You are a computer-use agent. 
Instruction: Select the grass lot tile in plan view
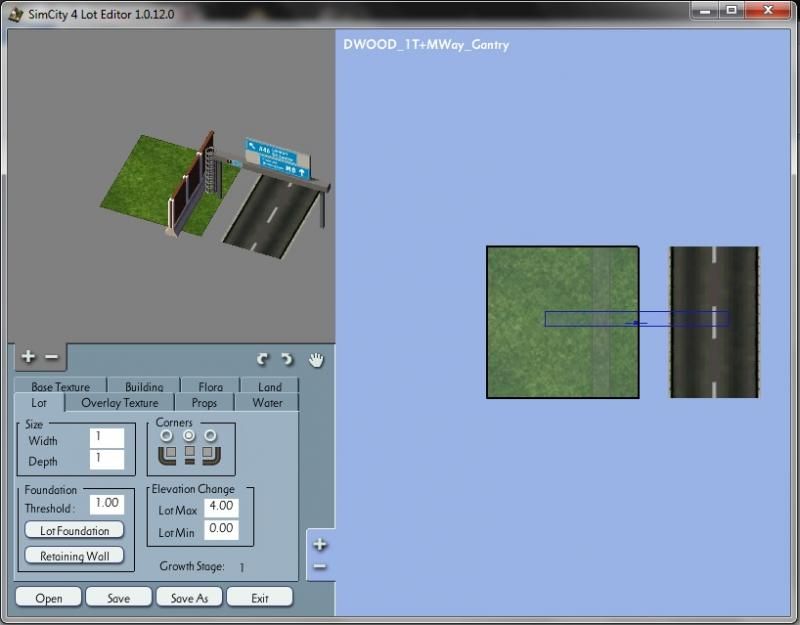click(x=562, y=322)
